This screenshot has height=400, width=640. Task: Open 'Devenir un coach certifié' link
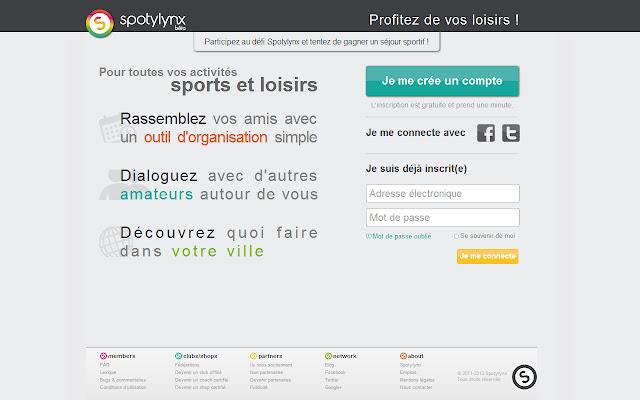click(201, 380)
